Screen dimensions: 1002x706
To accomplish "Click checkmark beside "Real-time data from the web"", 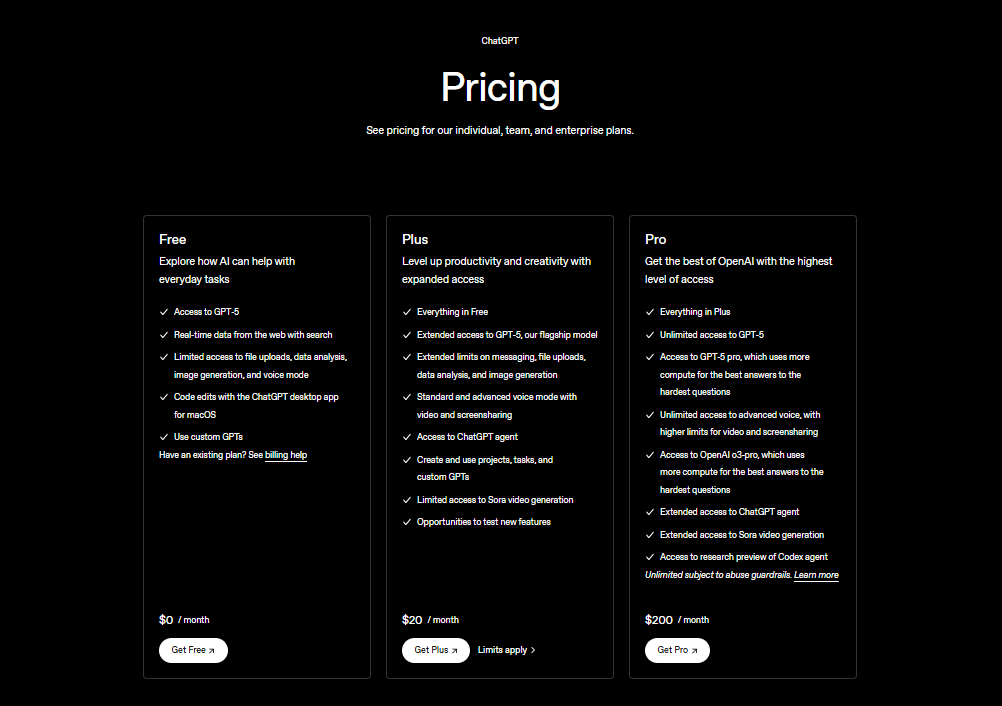I will pyautogui.click(x=163, y=334).
